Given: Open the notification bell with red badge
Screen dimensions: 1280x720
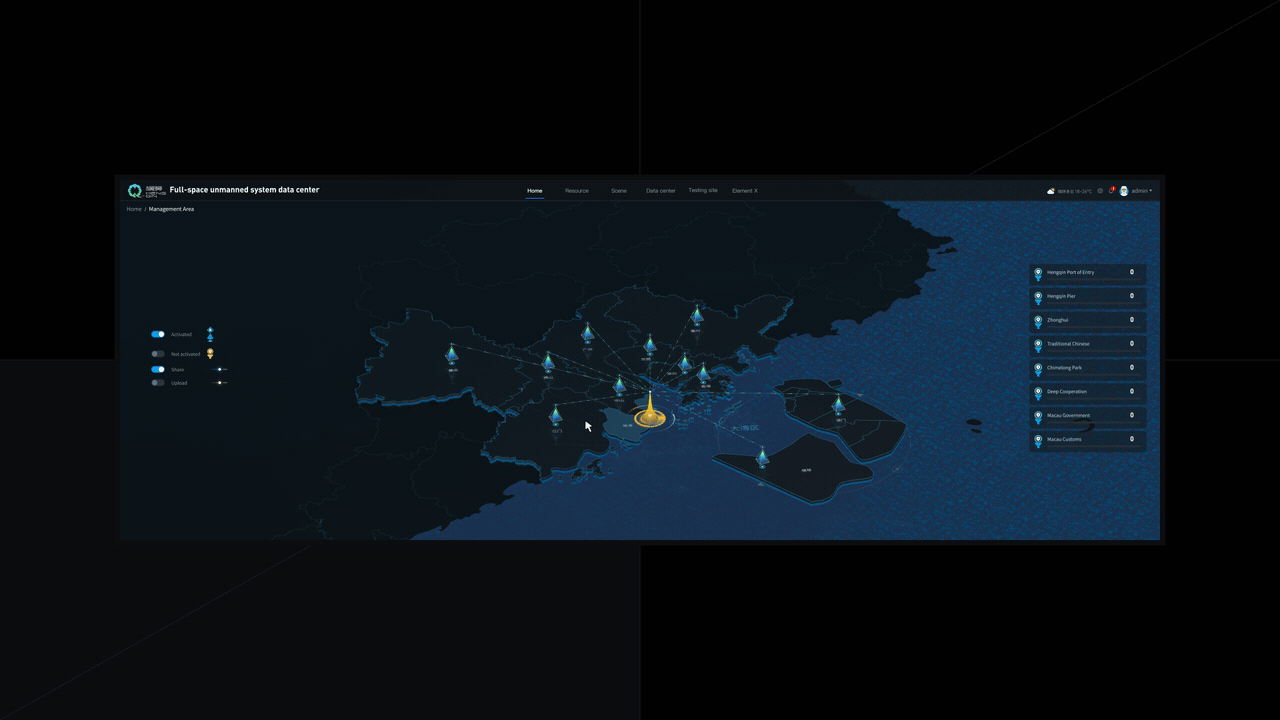Looking at the screenshot, I should point(1112,190).
